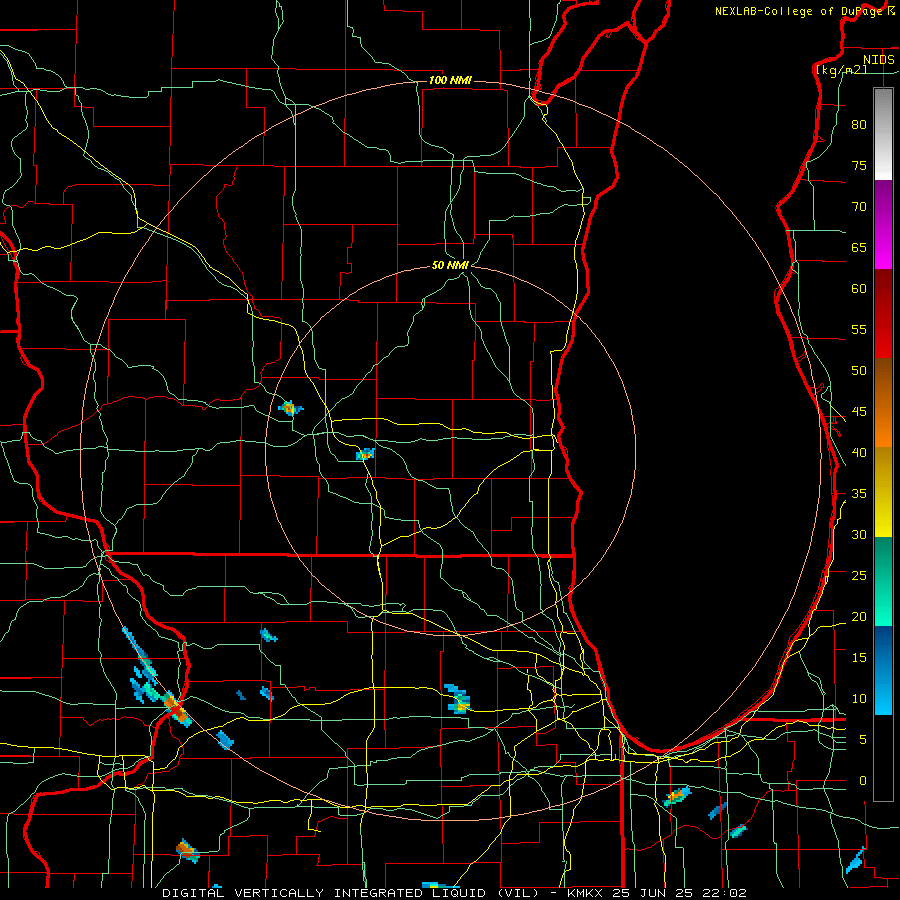Pick the brown-orange band of the VIL scale

coord(883,403)
